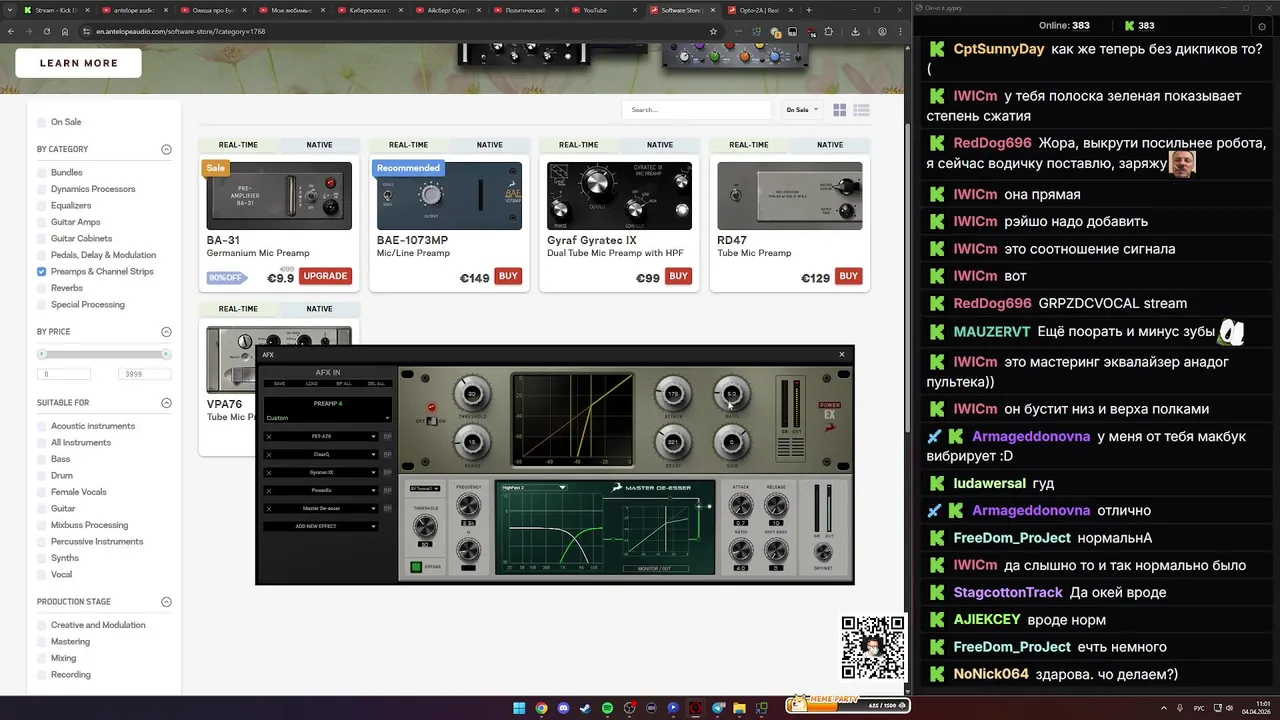Adjust the PowerEx Decay knob
The height and width of the screenshot is (720, 1280).
[x=673, y=442]
